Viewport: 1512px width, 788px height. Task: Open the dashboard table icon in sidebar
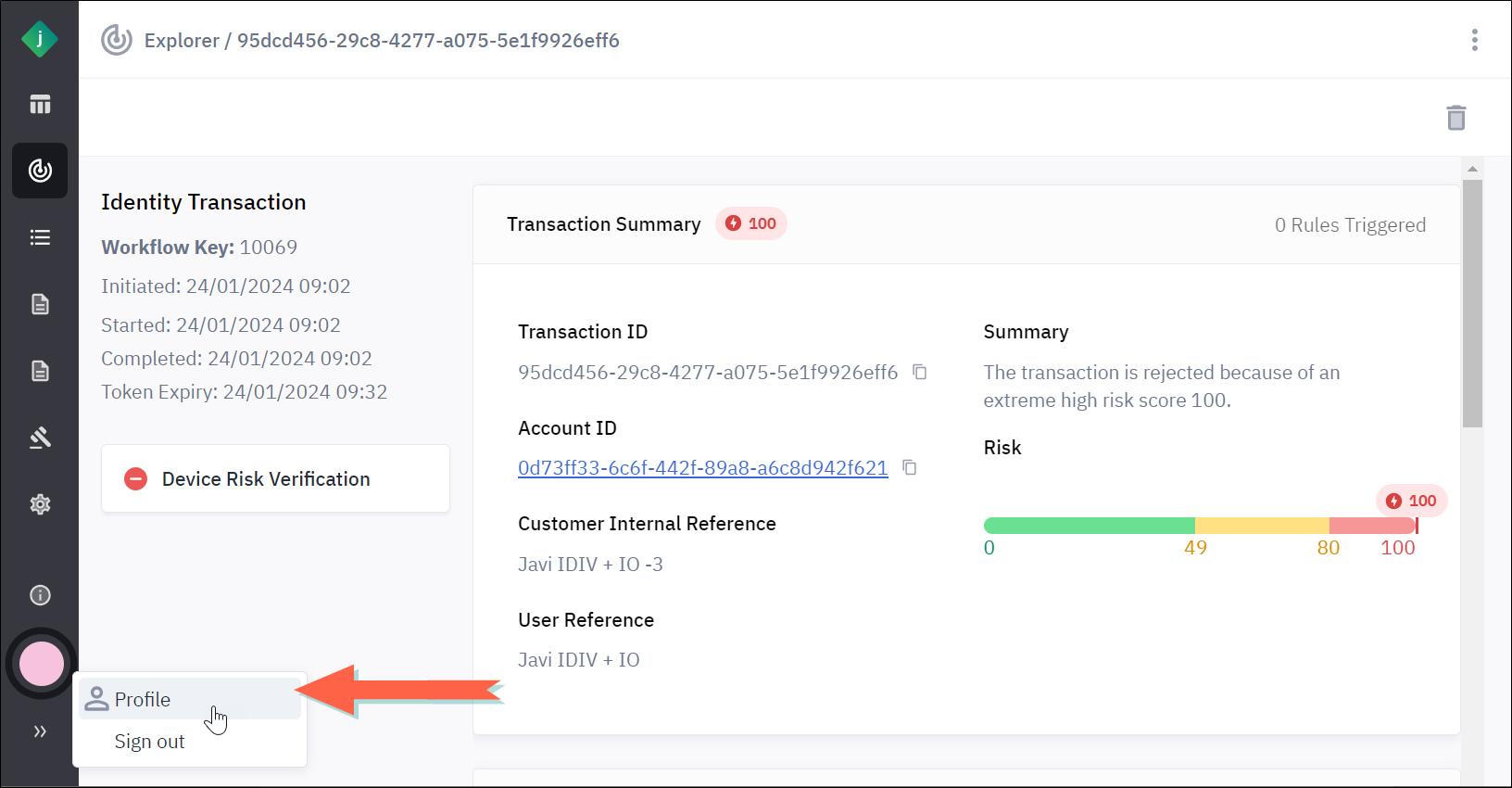(x=40, y=104)
